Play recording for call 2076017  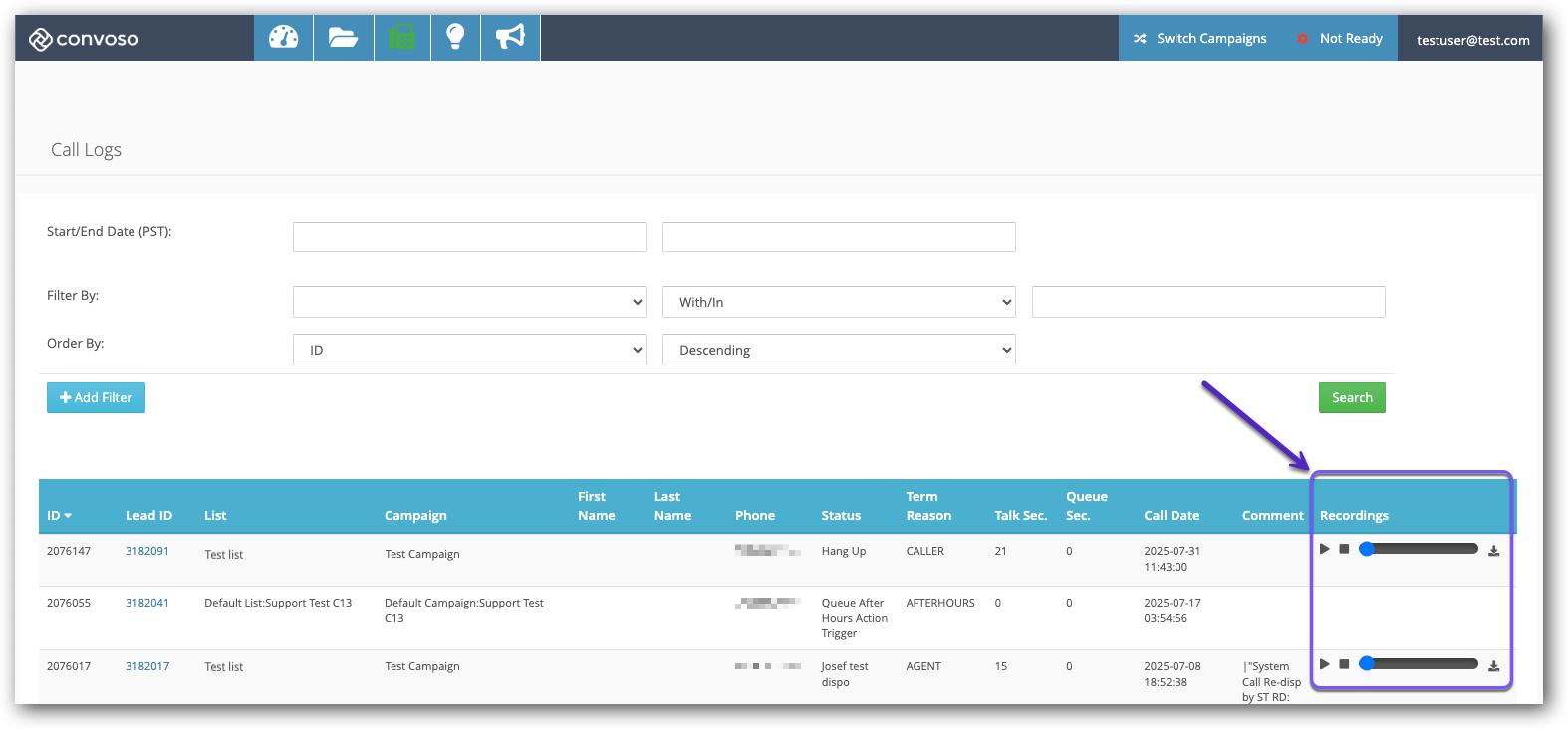coord(1325,664)
